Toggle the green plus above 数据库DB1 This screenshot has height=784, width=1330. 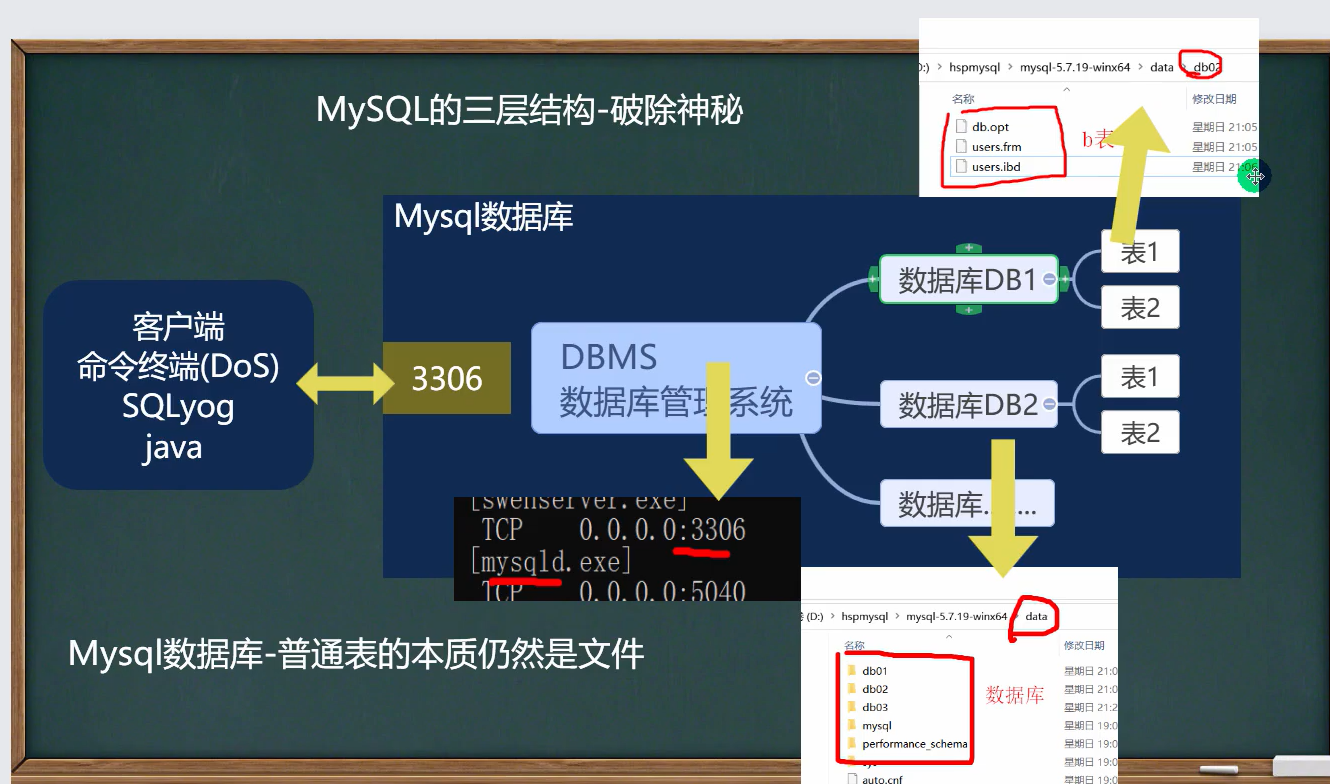pyautogui.click(x=967, y=246)
